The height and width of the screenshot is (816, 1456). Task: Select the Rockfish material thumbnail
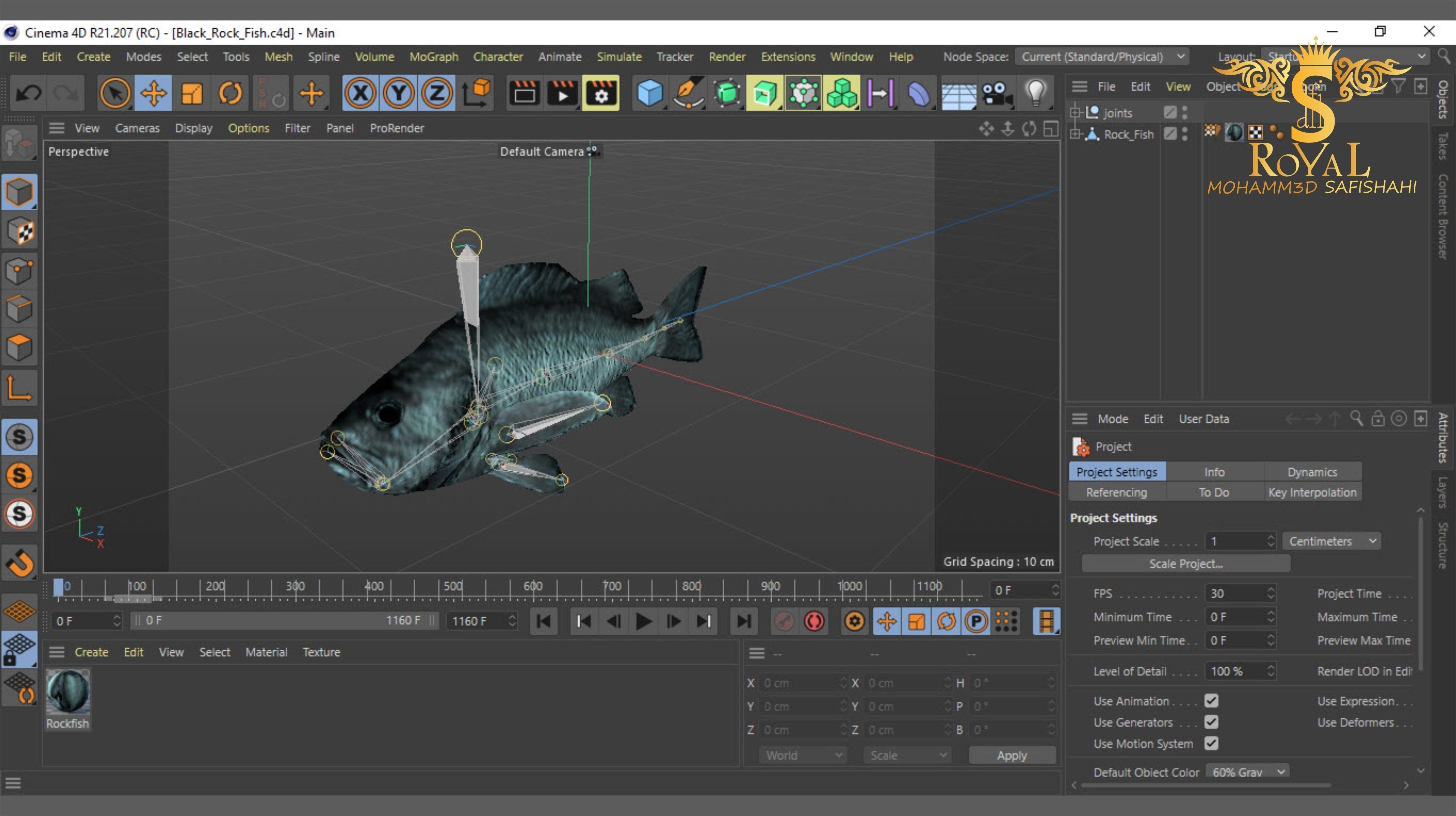coord(68,692)
